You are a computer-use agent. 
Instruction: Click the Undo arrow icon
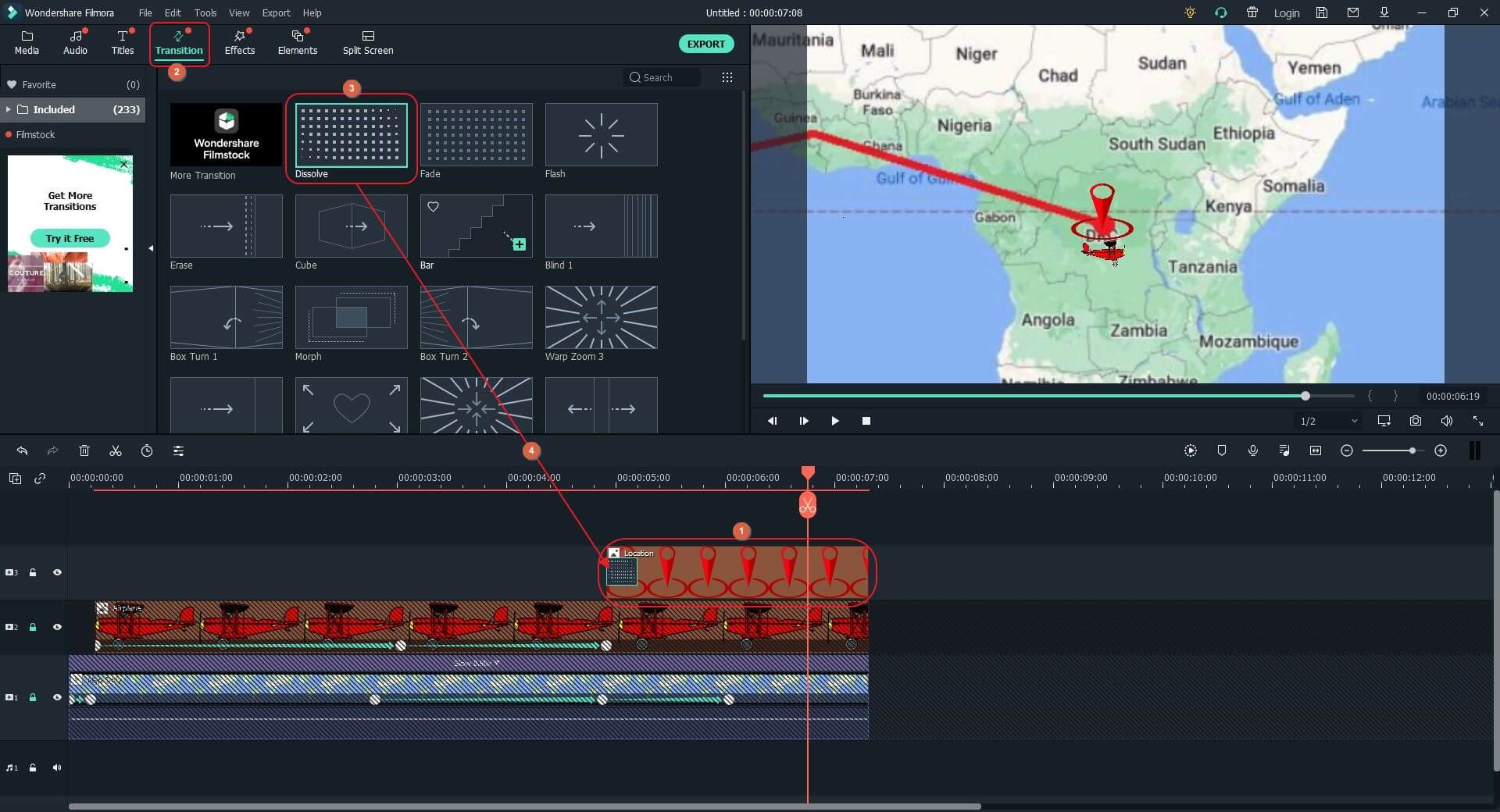coord(22,451)
